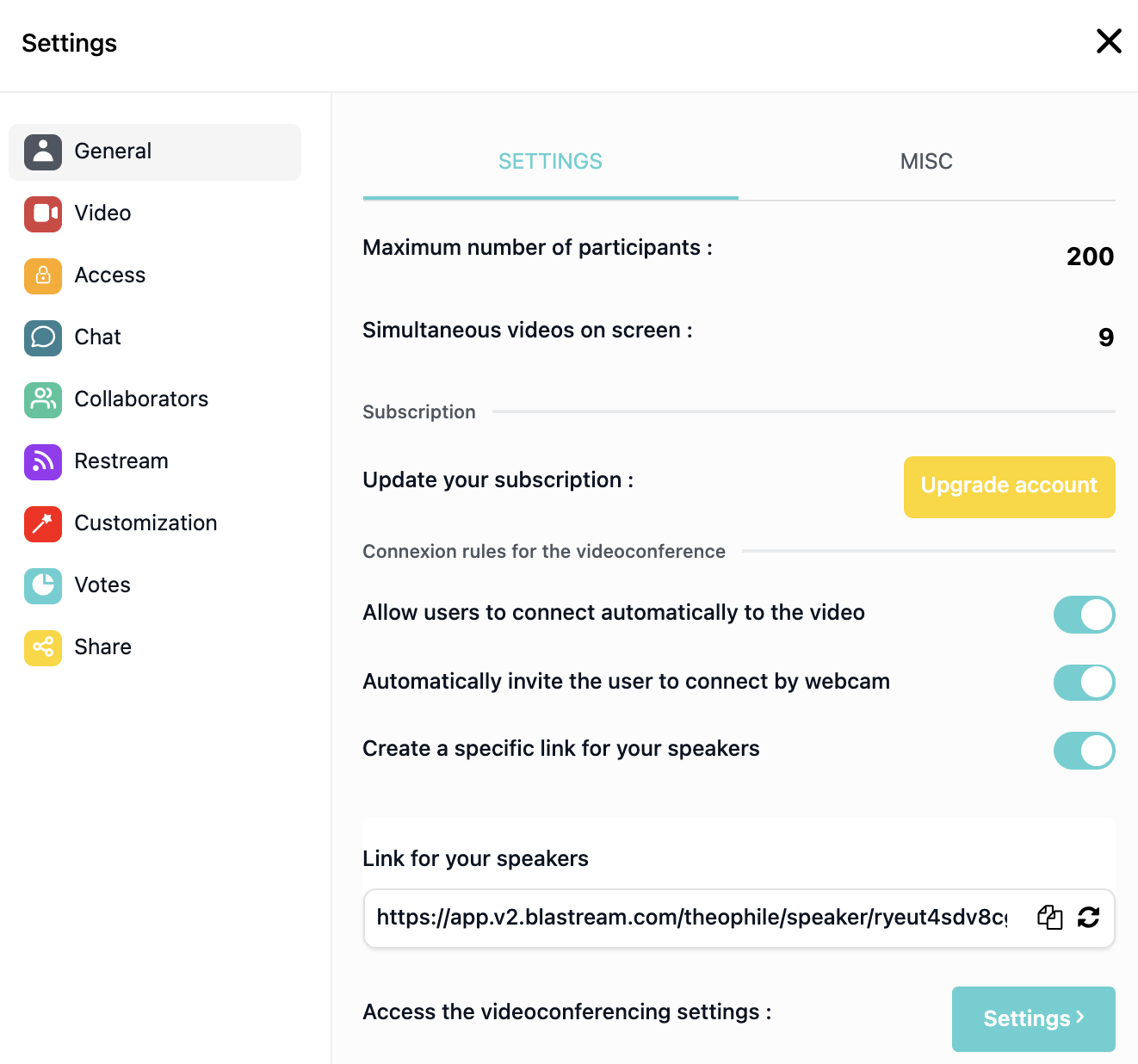This screenshot has width=1138, height=1064.
Task: Click the Upgrade account button
Action: pyautogui.click(x=1009, y=486)
